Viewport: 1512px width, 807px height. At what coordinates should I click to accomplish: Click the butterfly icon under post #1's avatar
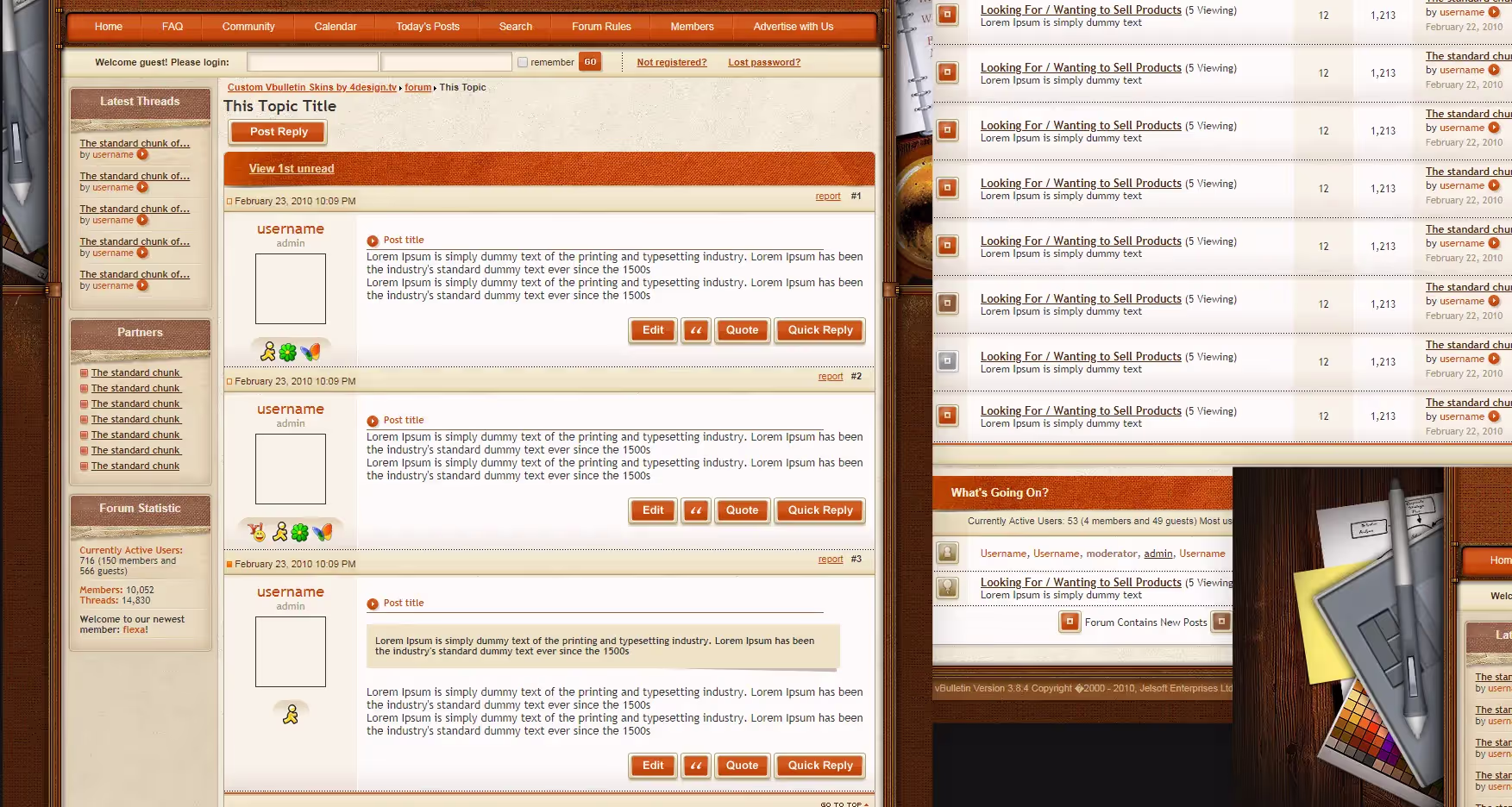(x=311, y=352)
